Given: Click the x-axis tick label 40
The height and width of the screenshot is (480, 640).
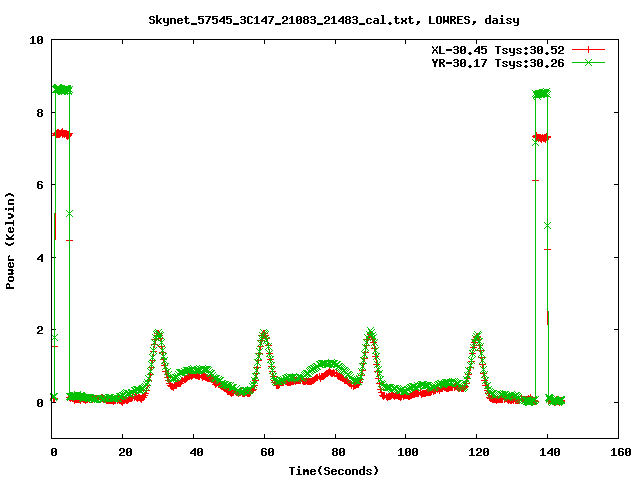Looking at the screenshot, I should click(196, 452).
